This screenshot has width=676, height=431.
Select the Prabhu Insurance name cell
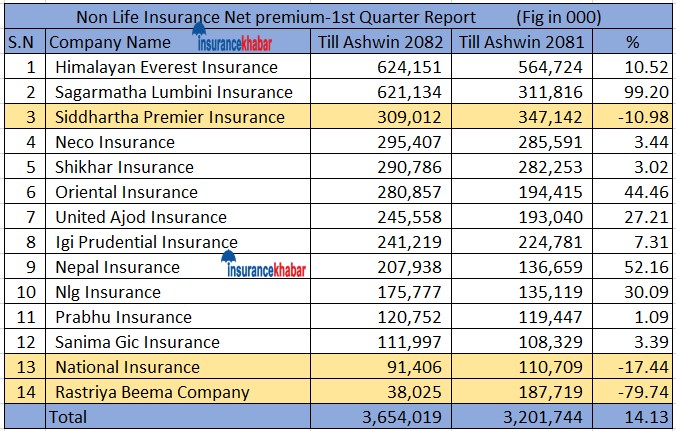[123, 317]
